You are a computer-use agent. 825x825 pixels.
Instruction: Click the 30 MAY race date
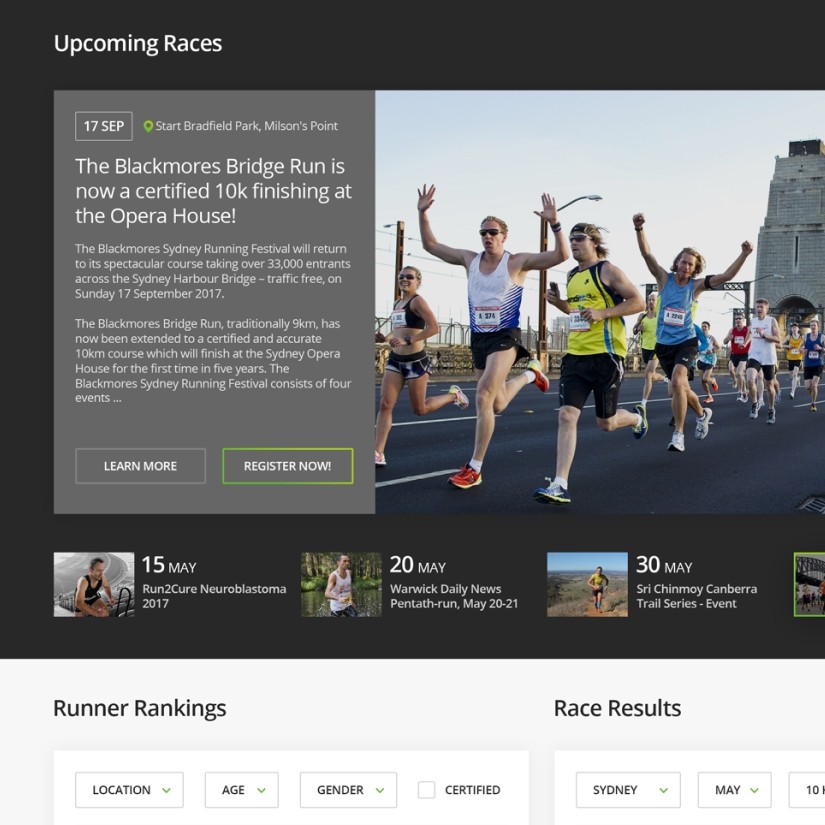pyautogui.click(x=664, y=565)
